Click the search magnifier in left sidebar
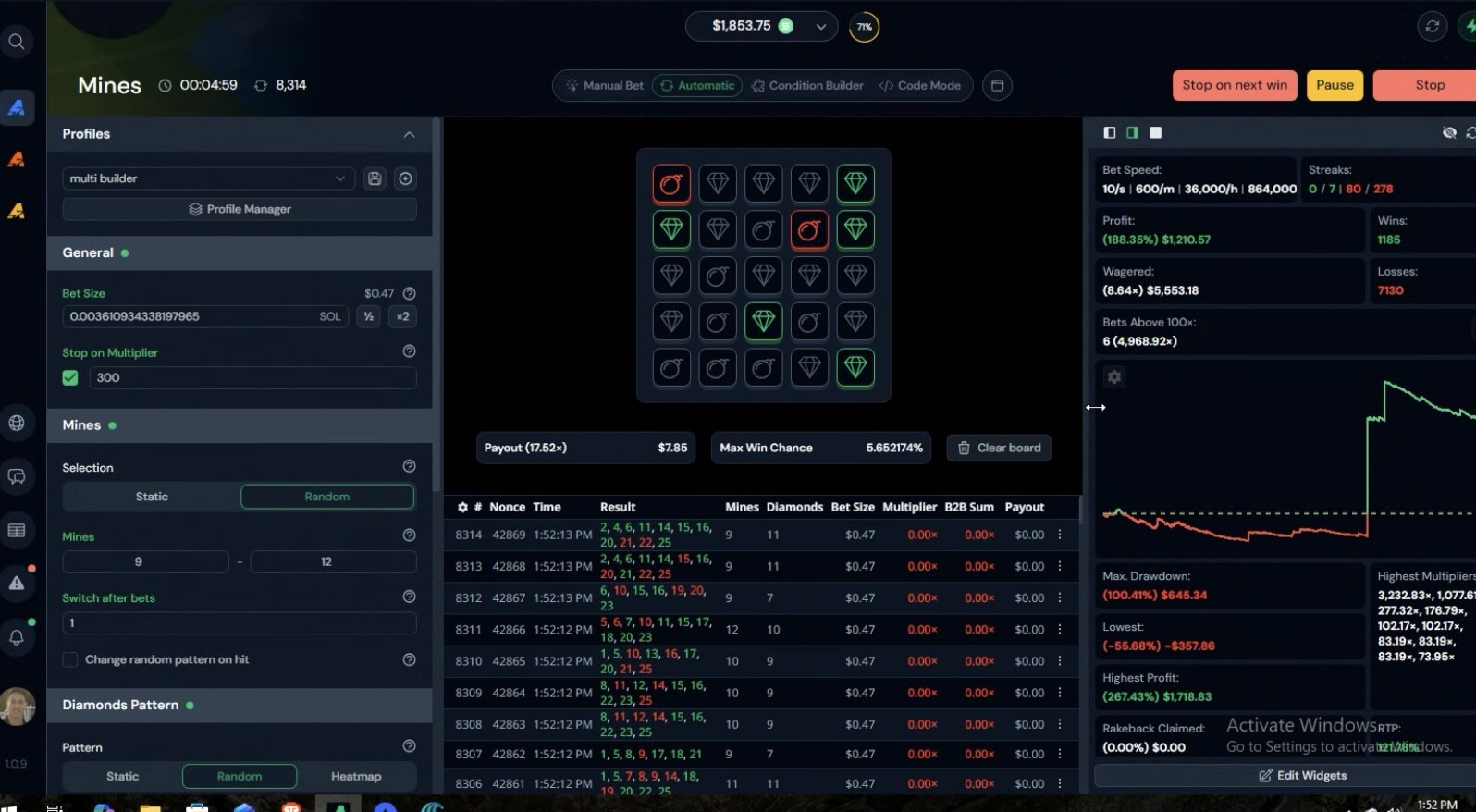The width and height of the screenshot is (1476, 812). [x=17, y=42]
